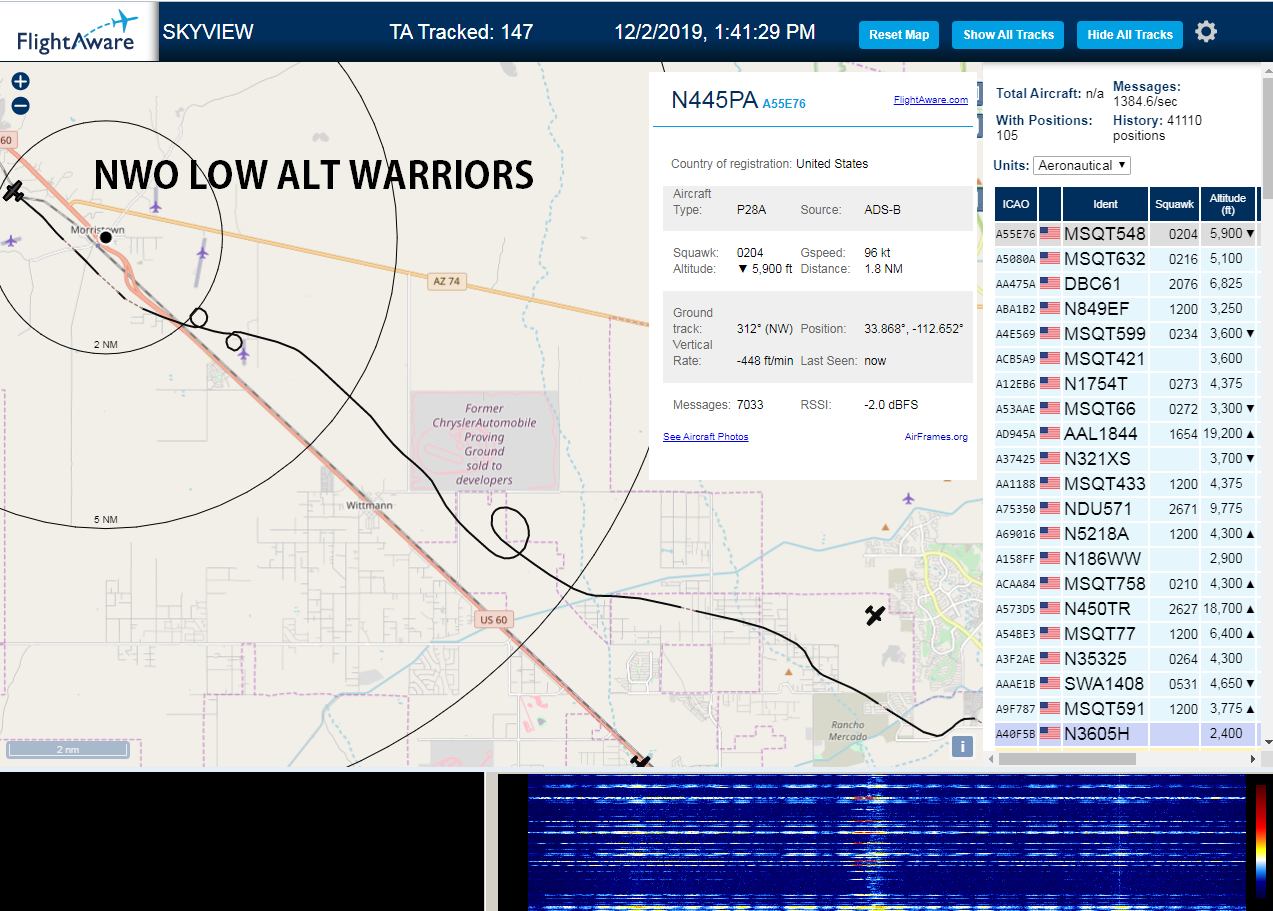Click the US flag in the AAL1844 row
This screenshot has width=1273, height=911.
pyautogui.click(x=1050, y=434)
